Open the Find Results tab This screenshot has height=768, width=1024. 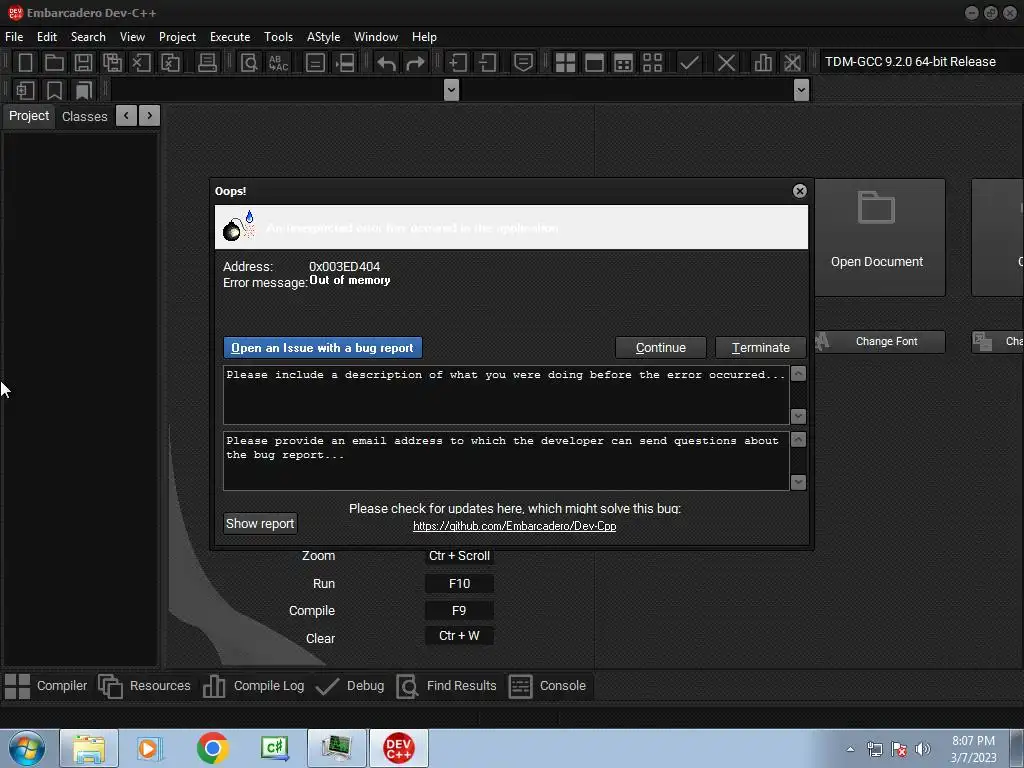[x=447, y=686]
